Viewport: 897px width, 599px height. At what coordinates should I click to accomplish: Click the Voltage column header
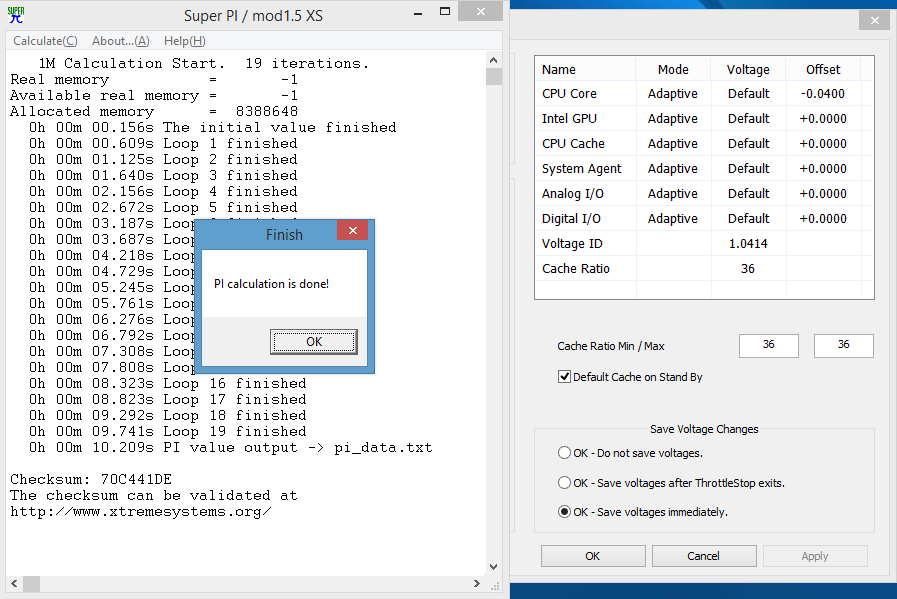(x=748, y=69)
